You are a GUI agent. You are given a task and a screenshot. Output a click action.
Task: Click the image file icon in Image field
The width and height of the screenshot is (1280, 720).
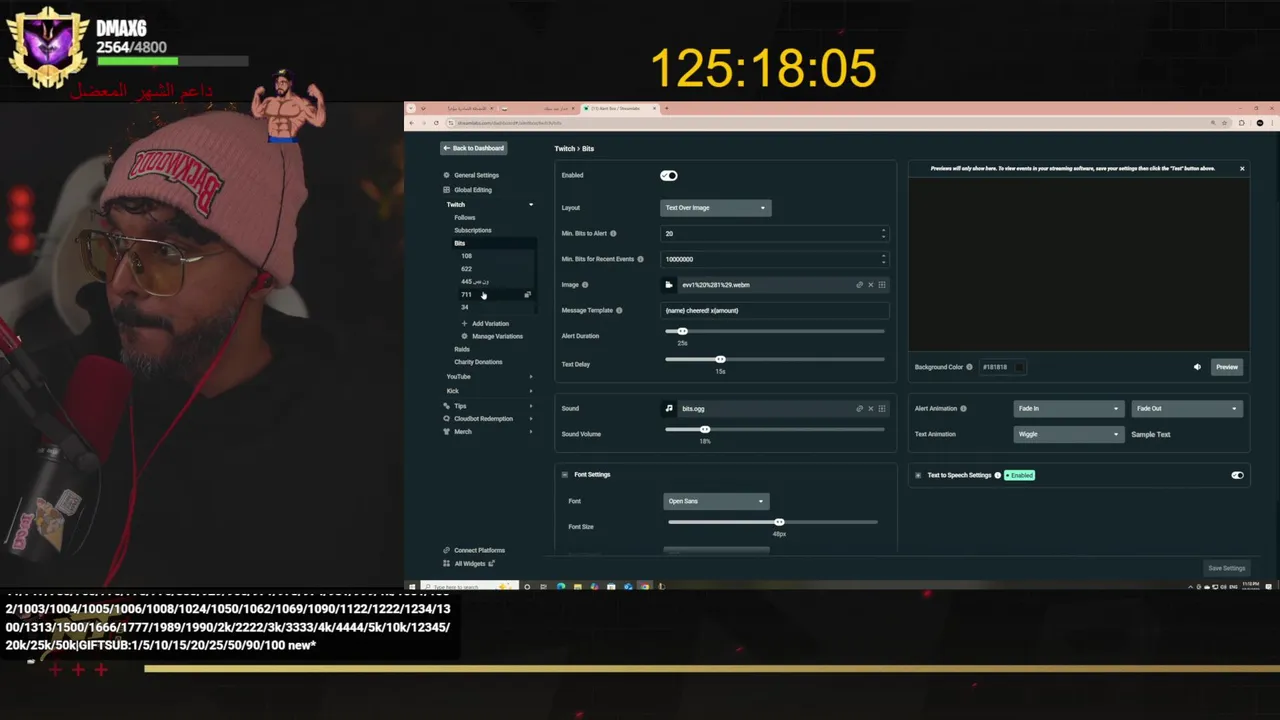[x=669, y=285]
